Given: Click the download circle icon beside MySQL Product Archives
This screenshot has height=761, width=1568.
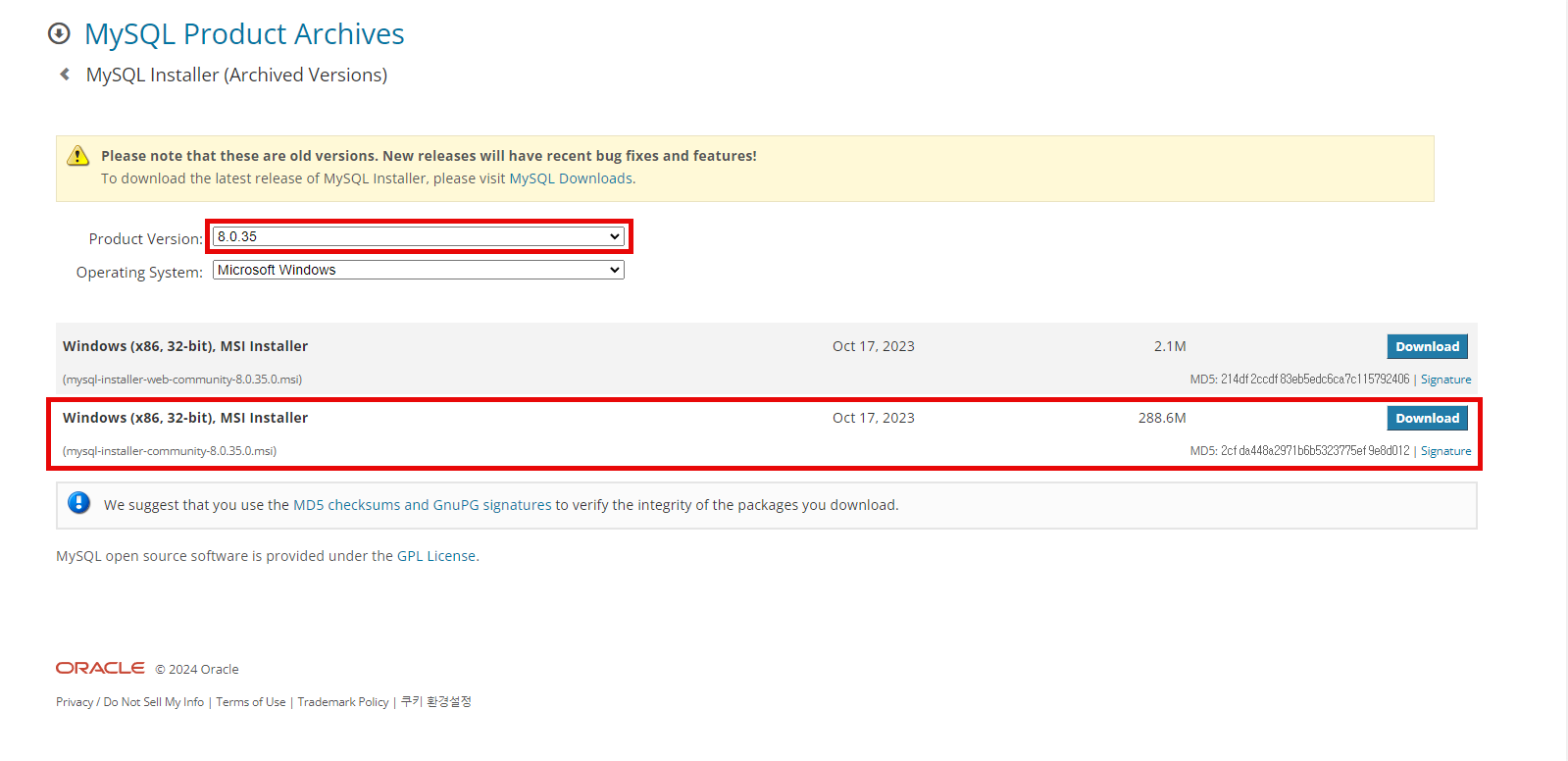Looking at the screenshot, I should (59, 33).
